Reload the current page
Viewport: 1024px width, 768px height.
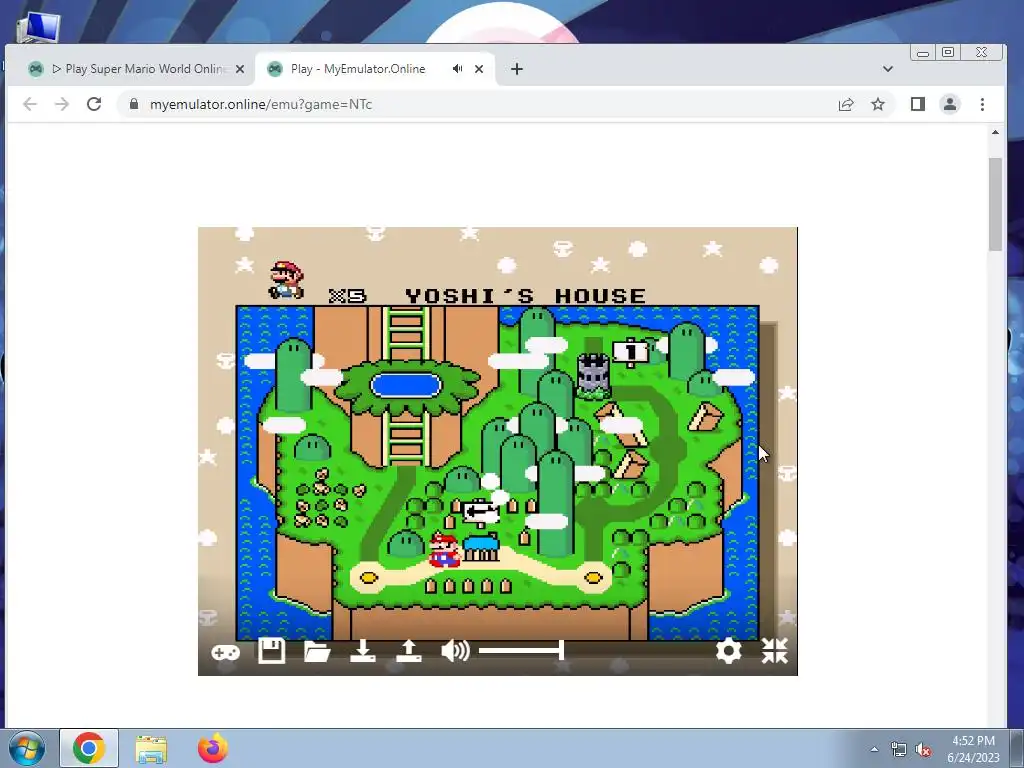coord(94,104)
